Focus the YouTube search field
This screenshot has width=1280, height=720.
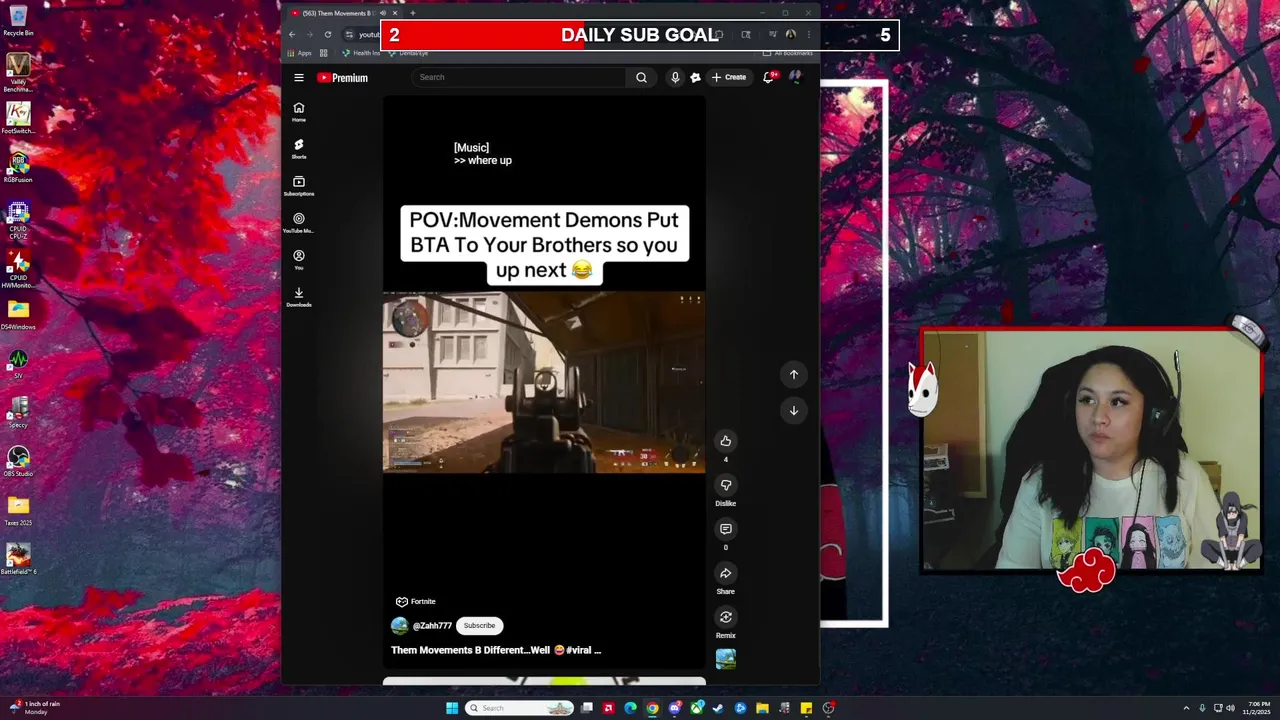pyautogui.click(x=520, y=77)
